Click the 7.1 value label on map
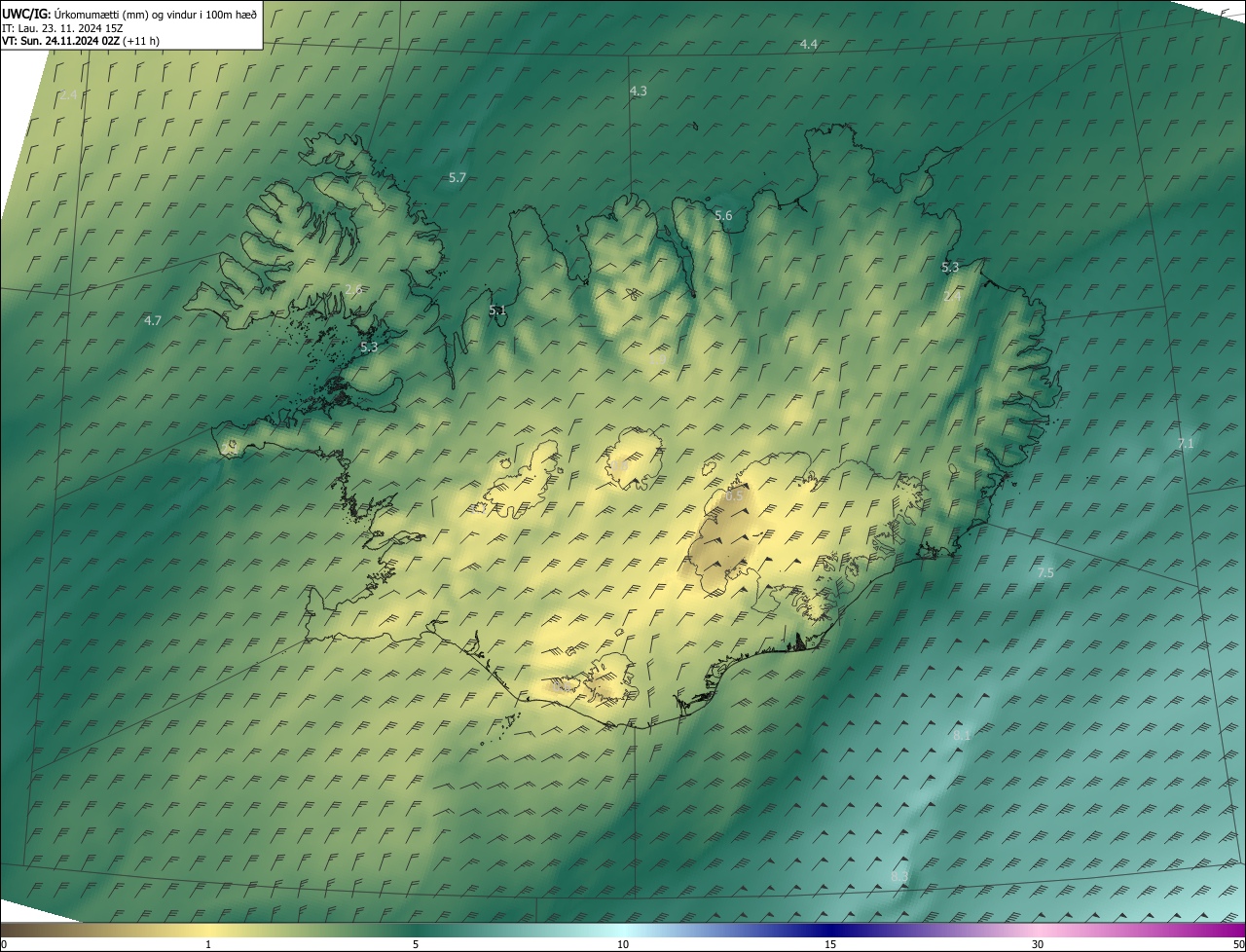 click(1186, 443)
